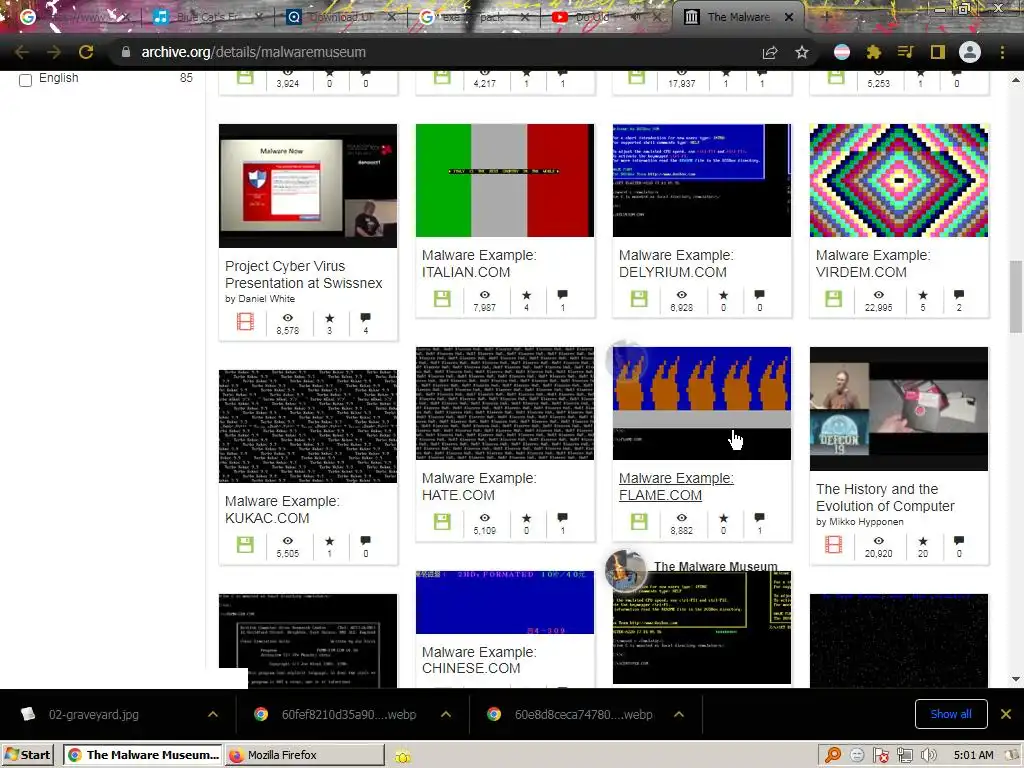Bookmark this page with the star icon
Viewport: 1024px width, 768px height.
[802, 52]
